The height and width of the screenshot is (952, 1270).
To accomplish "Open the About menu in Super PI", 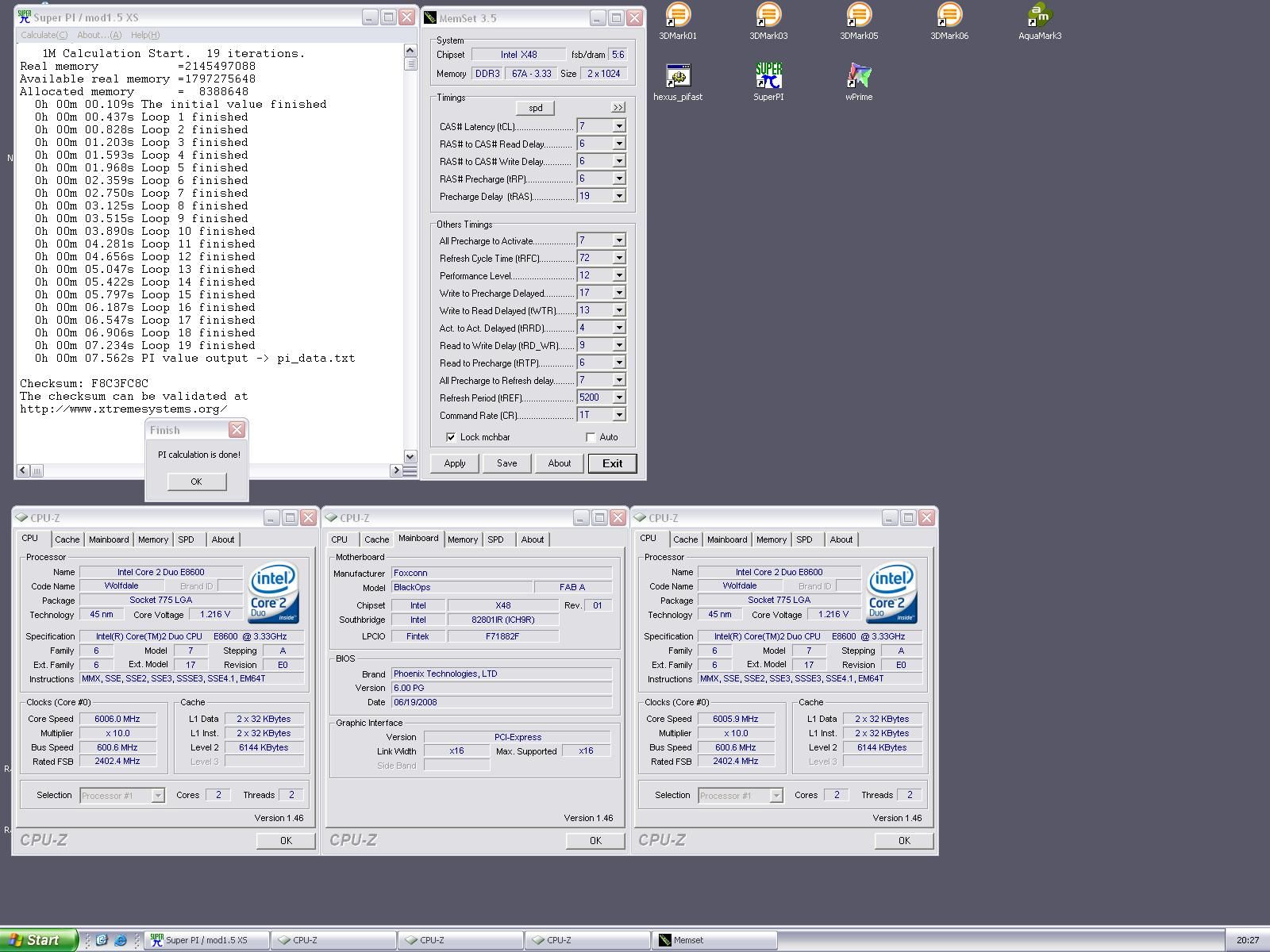I will click(99, 35).
